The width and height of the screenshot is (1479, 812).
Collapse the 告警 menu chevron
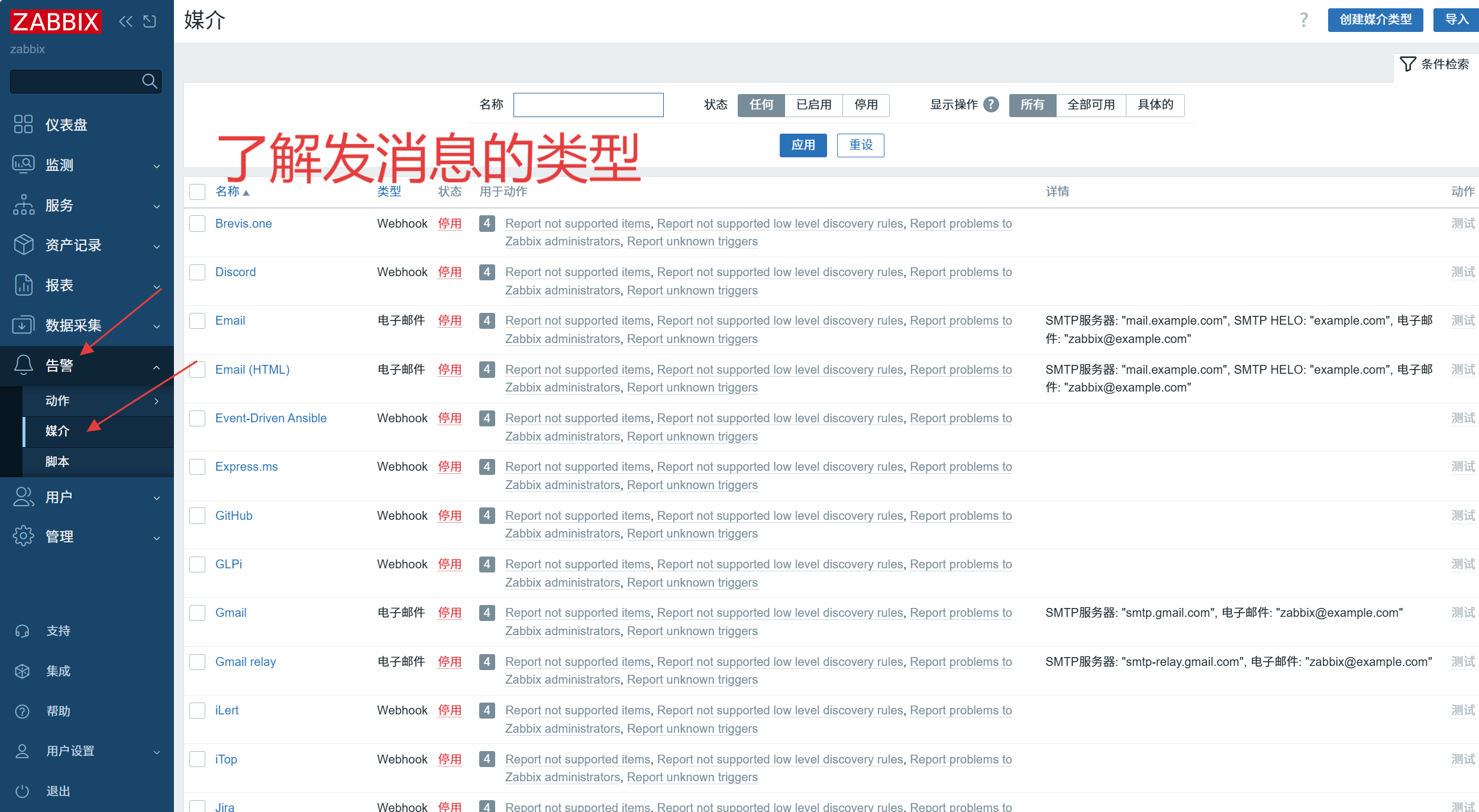pyautogui.click(x=157, y=367)
